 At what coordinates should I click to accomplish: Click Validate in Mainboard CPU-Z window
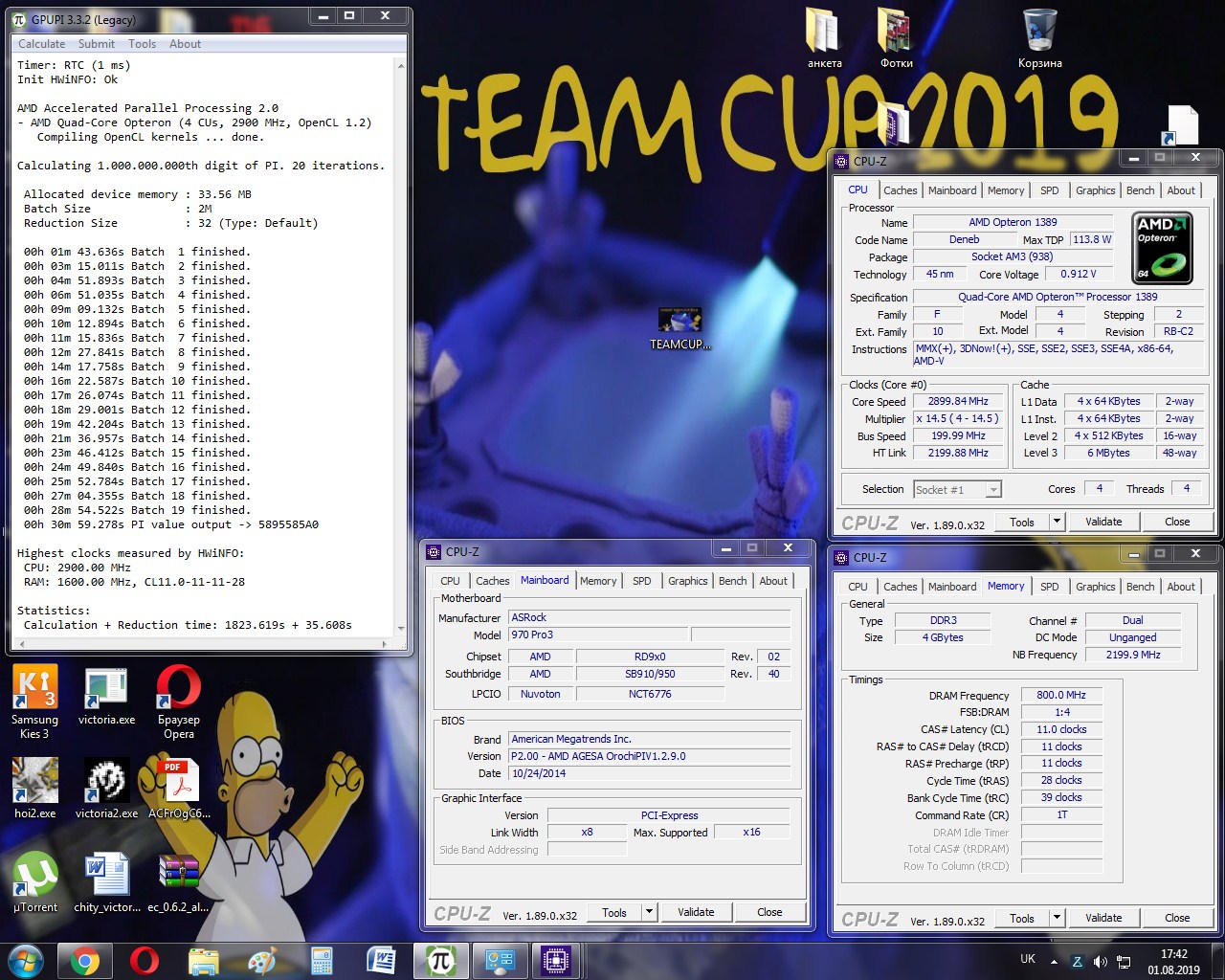point(696,912)
